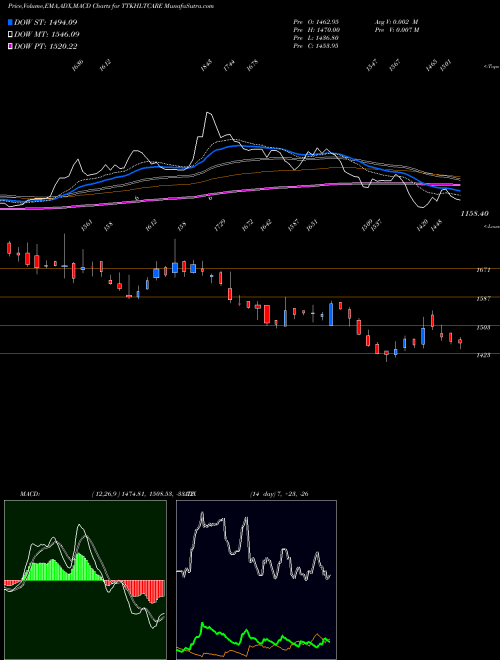The height and width of the screenshot is (660, 500).
Task: Click the white price line peak in the EMA chart
Action: (207, 113)
